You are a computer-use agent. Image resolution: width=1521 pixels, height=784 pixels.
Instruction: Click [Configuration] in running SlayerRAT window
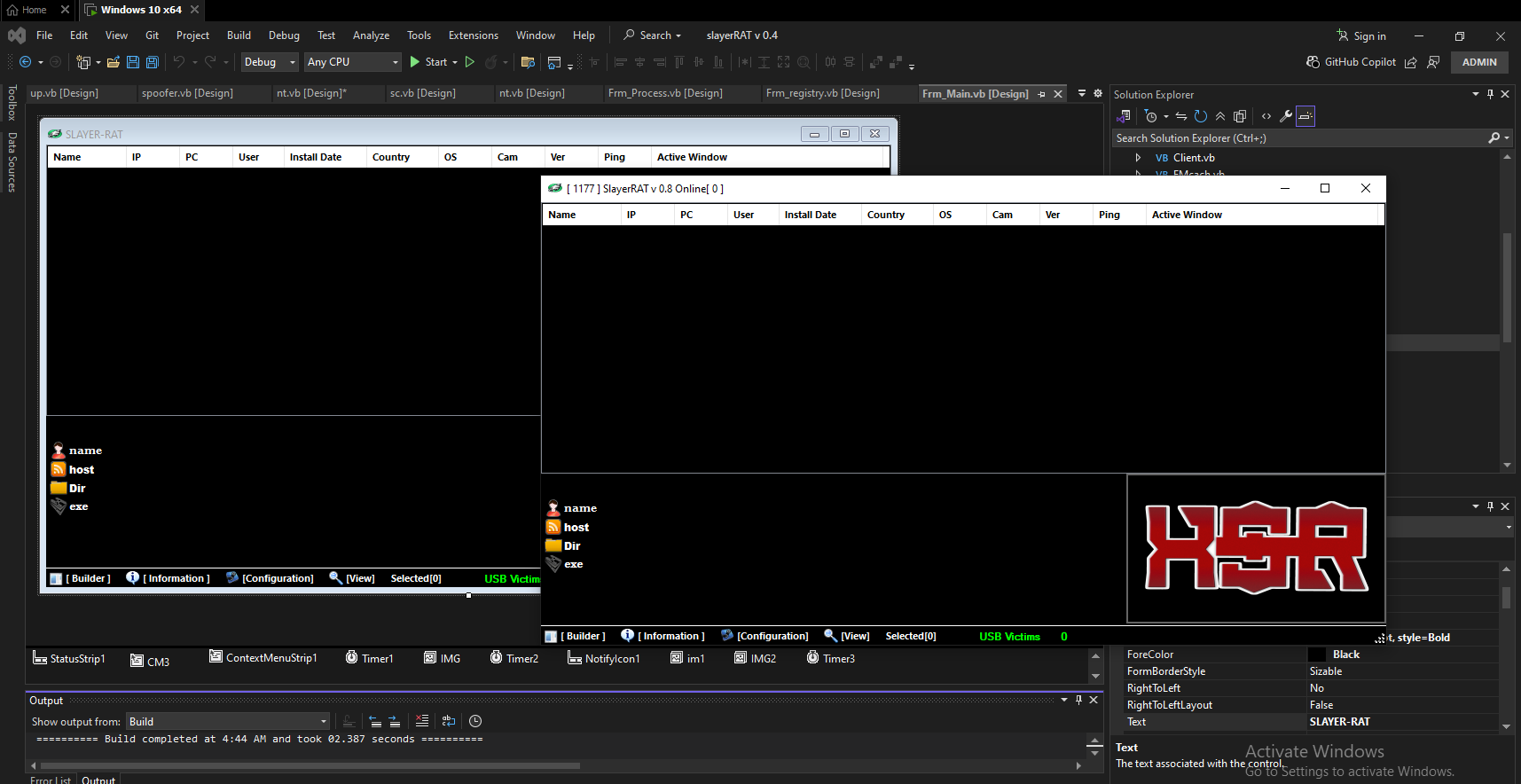point(764,636)
